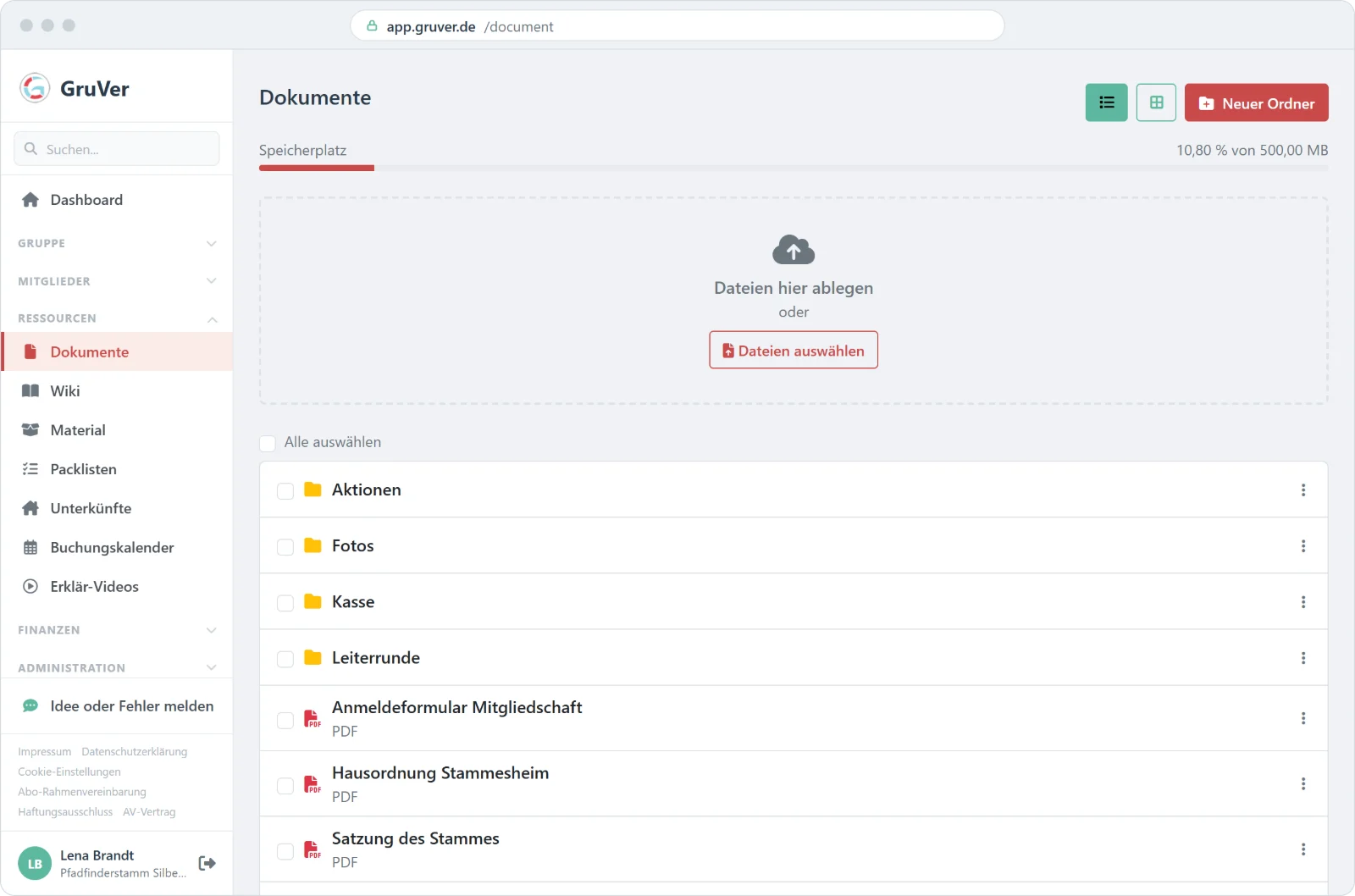
Task: Click the LB user avatar
Action: pyautogui.click(x=35, y=863)
